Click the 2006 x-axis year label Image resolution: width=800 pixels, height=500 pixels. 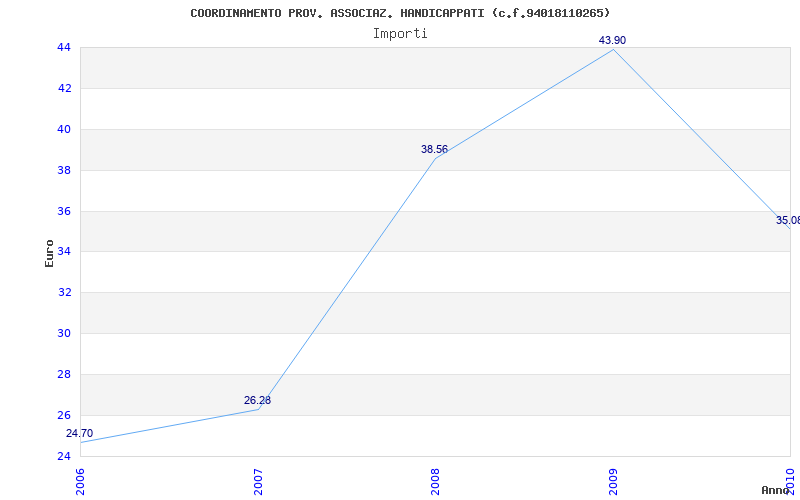80,482
